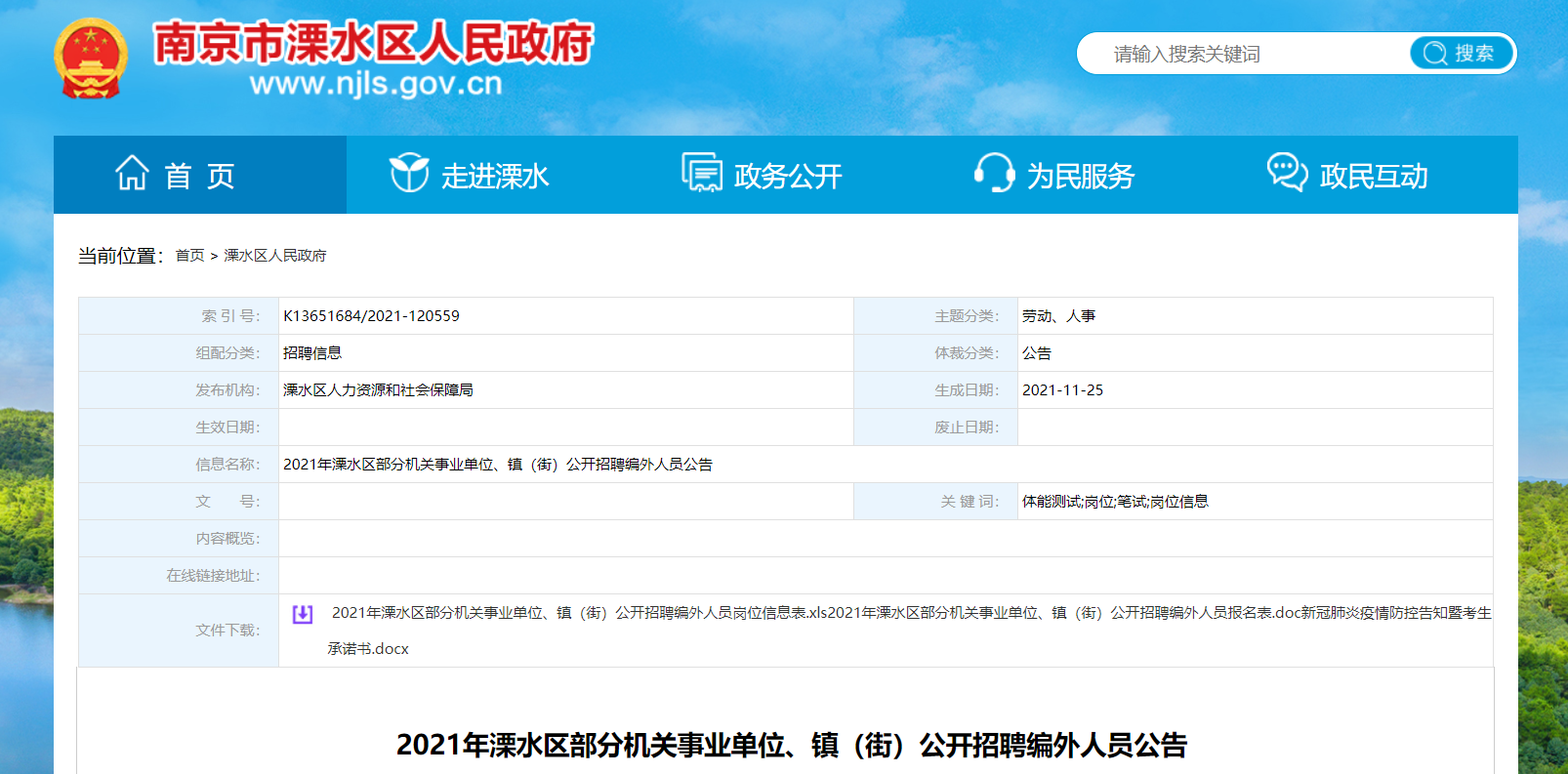Click the 南京市溧水区人民政府 site title

point(373,44)
